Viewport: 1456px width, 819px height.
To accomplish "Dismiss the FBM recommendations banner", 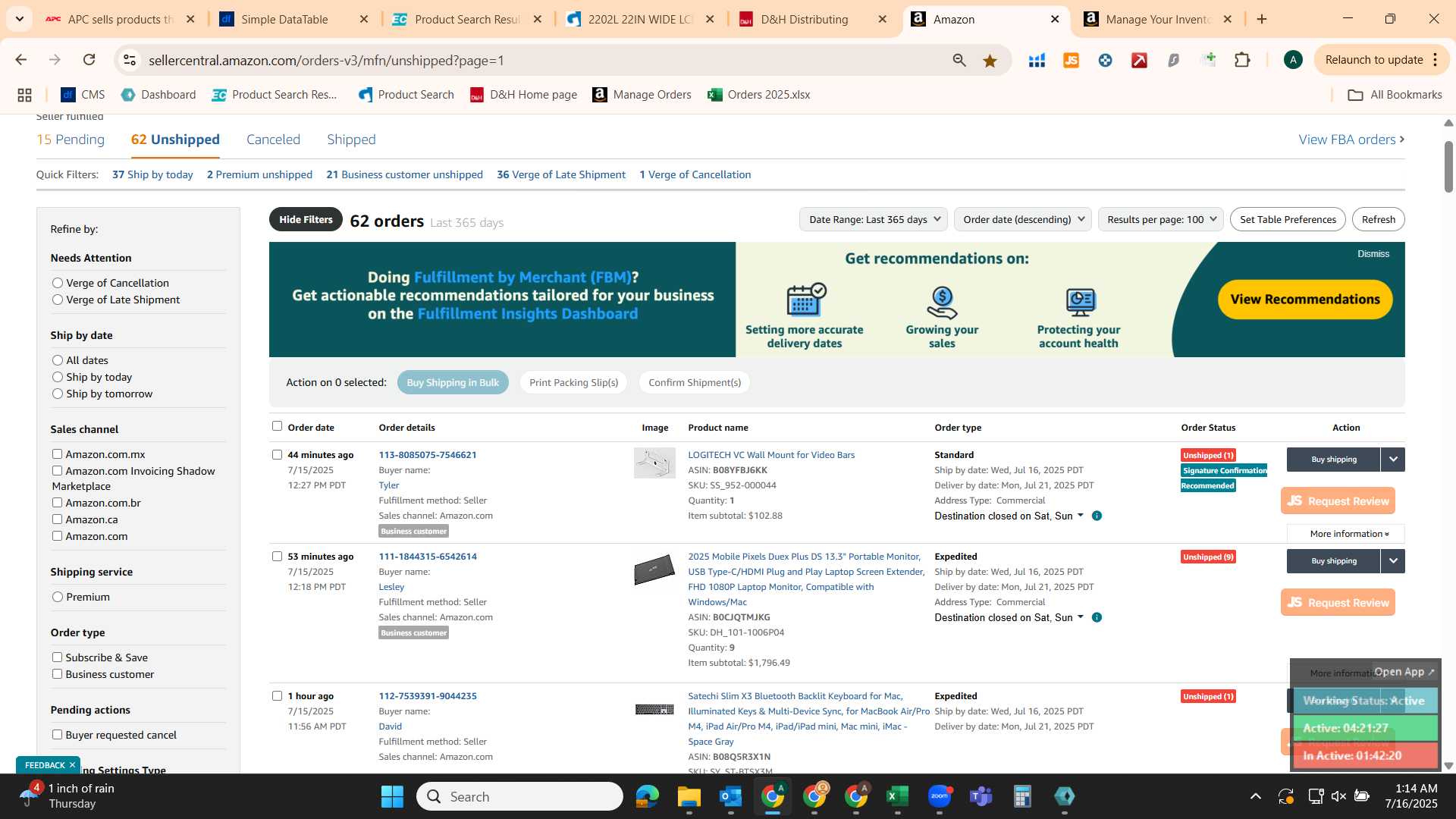I will [x=1373, y=254].
